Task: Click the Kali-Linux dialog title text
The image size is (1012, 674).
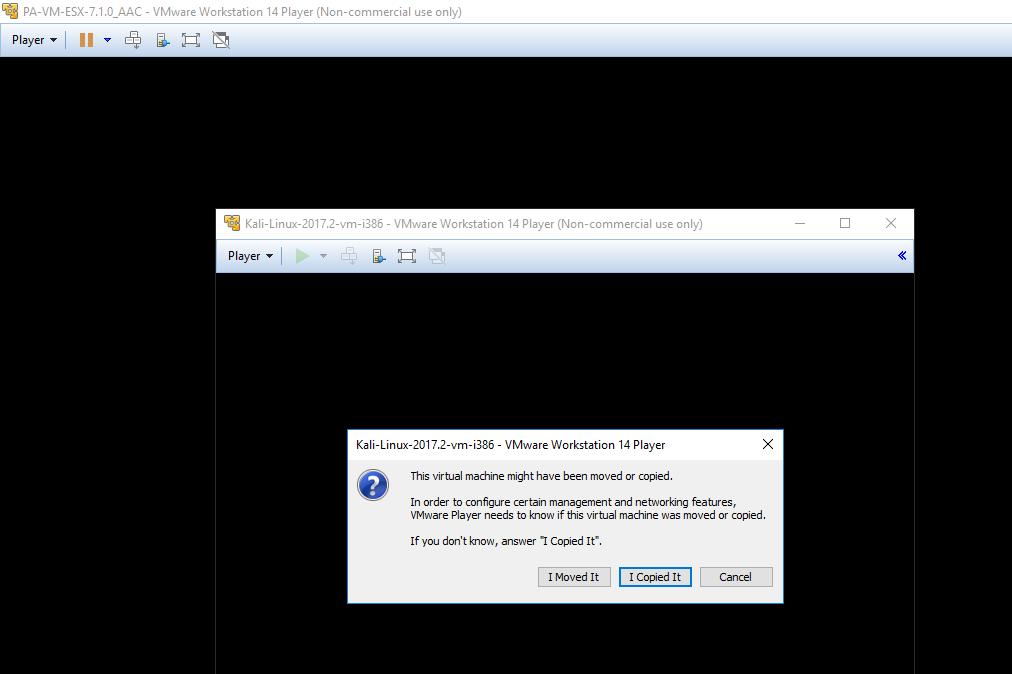Action: [511, 445]
